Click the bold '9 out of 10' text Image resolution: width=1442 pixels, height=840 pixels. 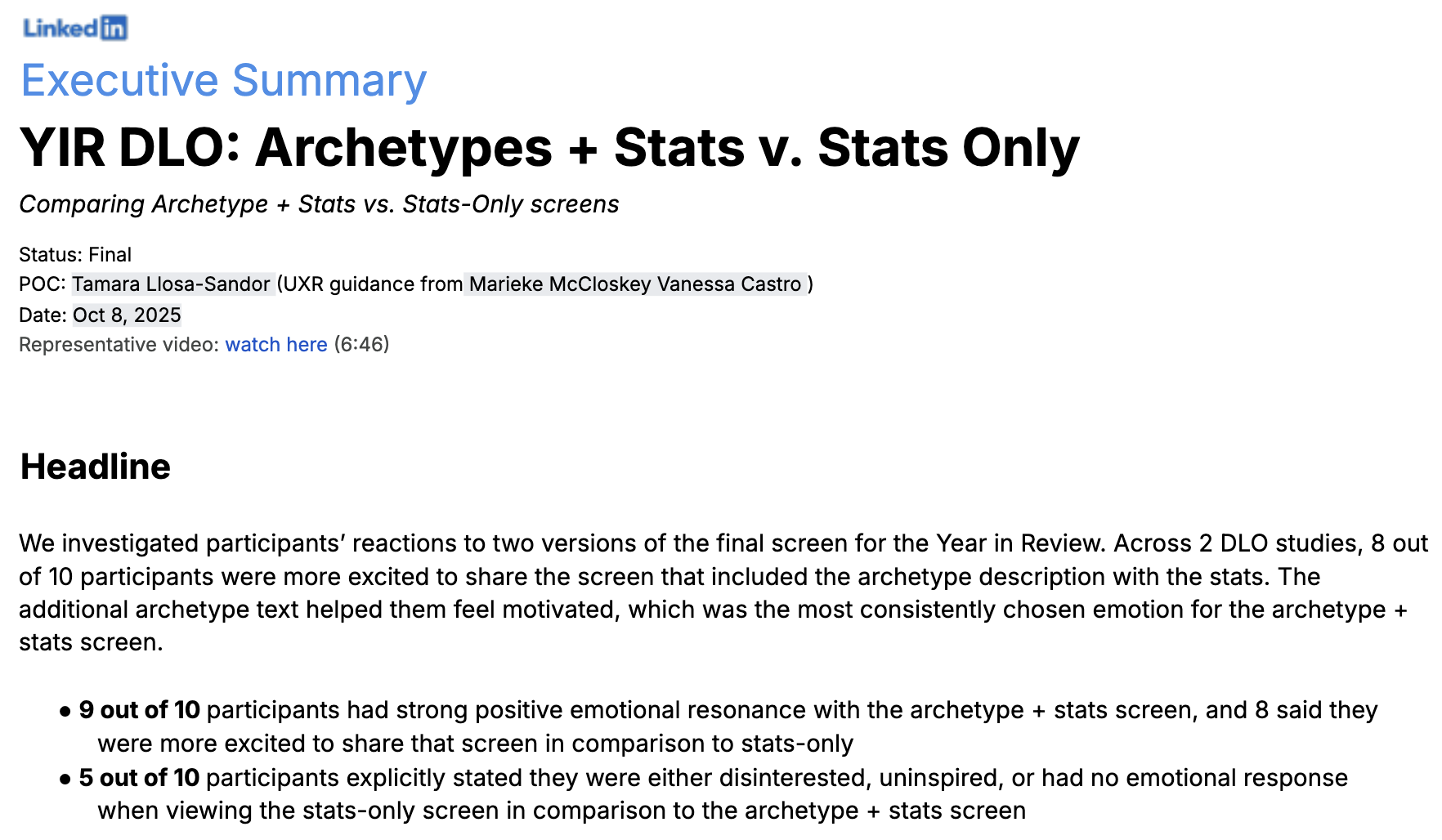[x=140, y=710]
